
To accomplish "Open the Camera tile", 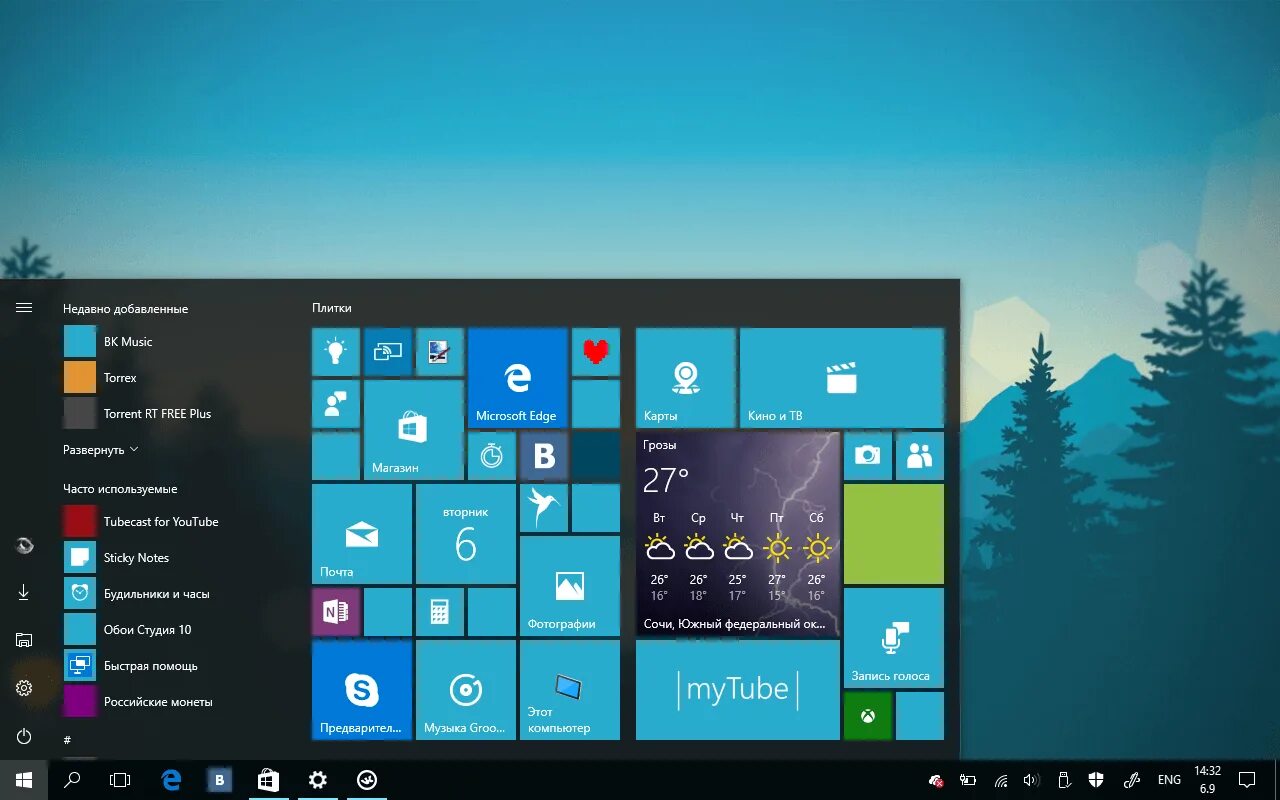I will click(x=868, y=456).
